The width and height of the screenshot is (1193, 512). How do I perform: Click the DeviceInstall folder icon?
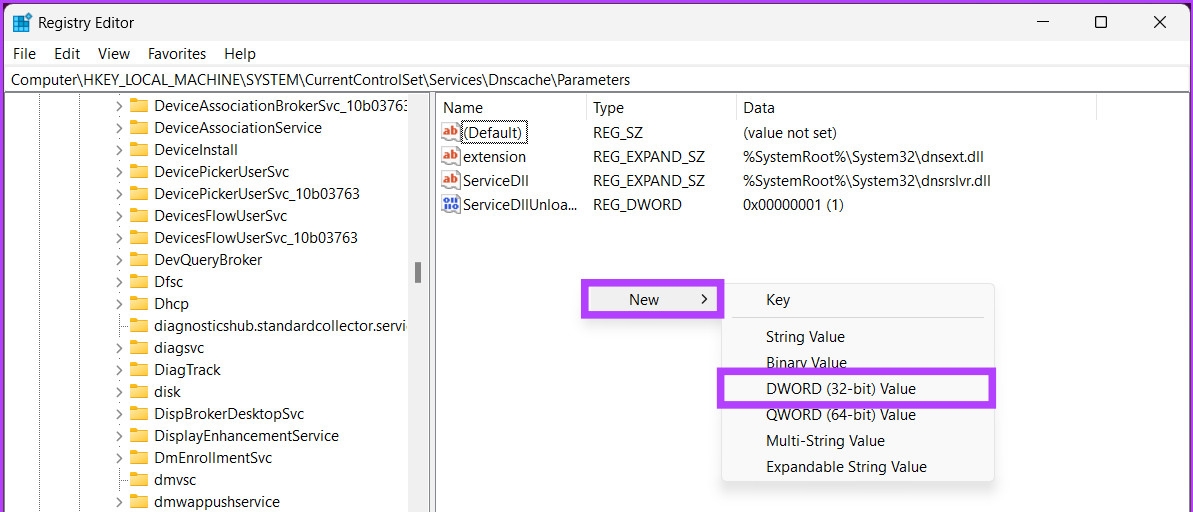(139, 150)
